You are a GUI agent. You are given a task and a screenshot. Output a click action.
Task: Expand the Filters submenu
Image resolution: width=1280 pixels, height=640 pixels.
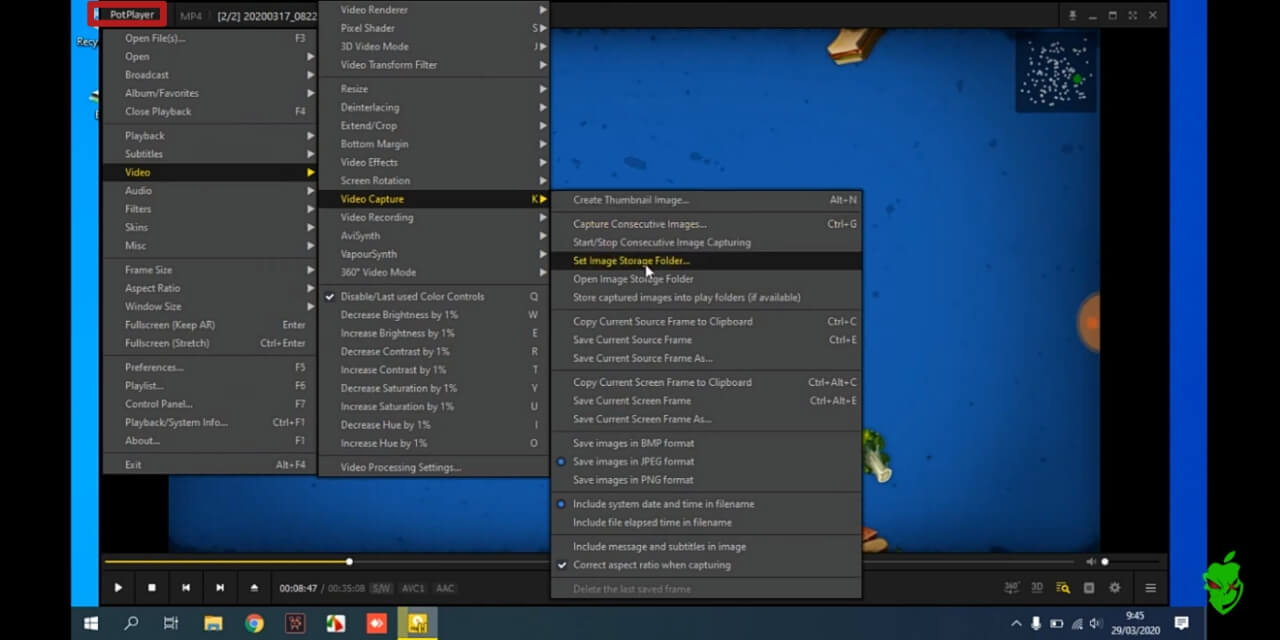210,209
